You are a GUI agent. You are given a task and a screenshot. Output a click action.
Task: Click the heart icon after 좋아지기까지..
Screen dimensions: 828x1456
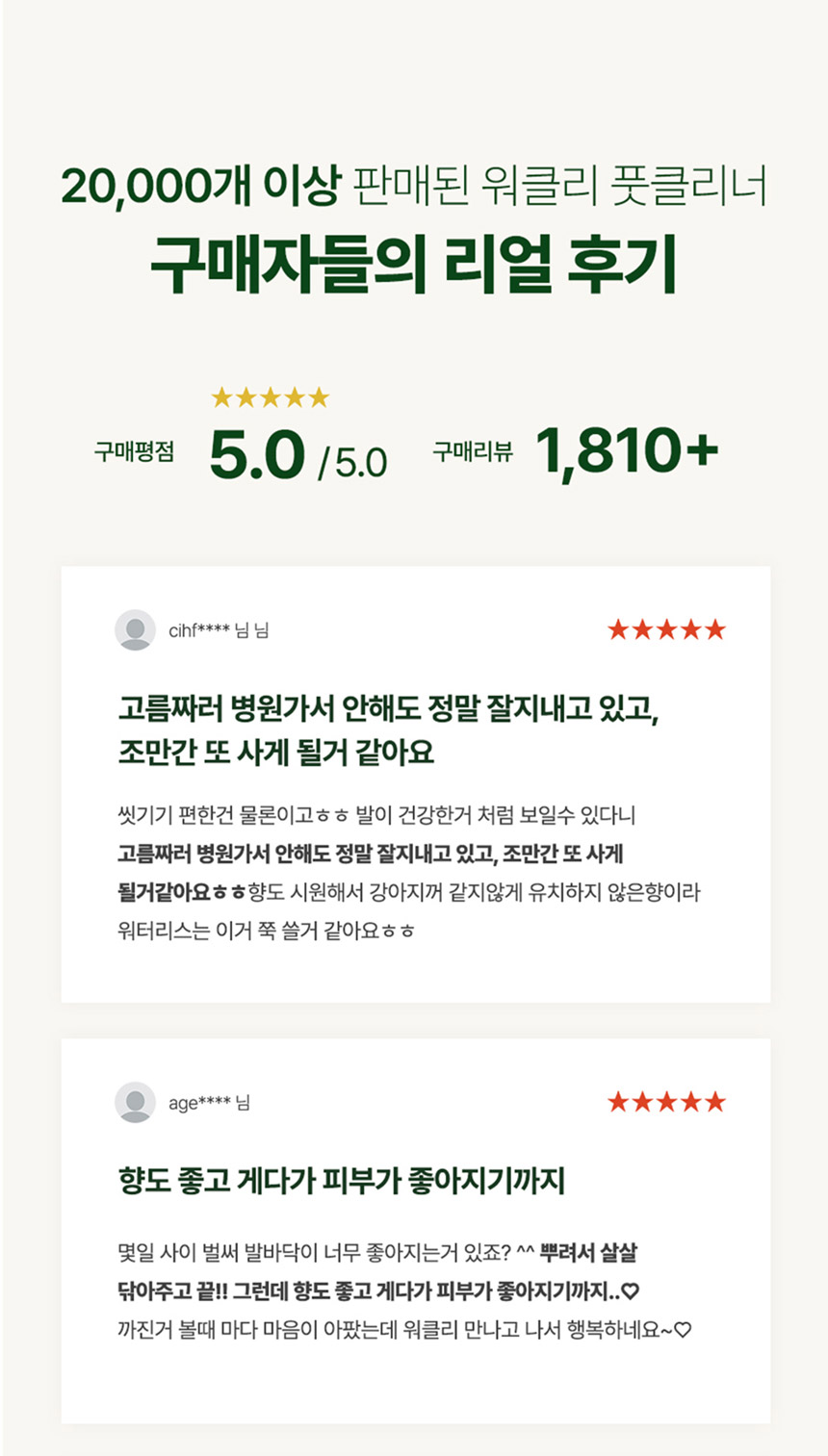coord(632,1291)
